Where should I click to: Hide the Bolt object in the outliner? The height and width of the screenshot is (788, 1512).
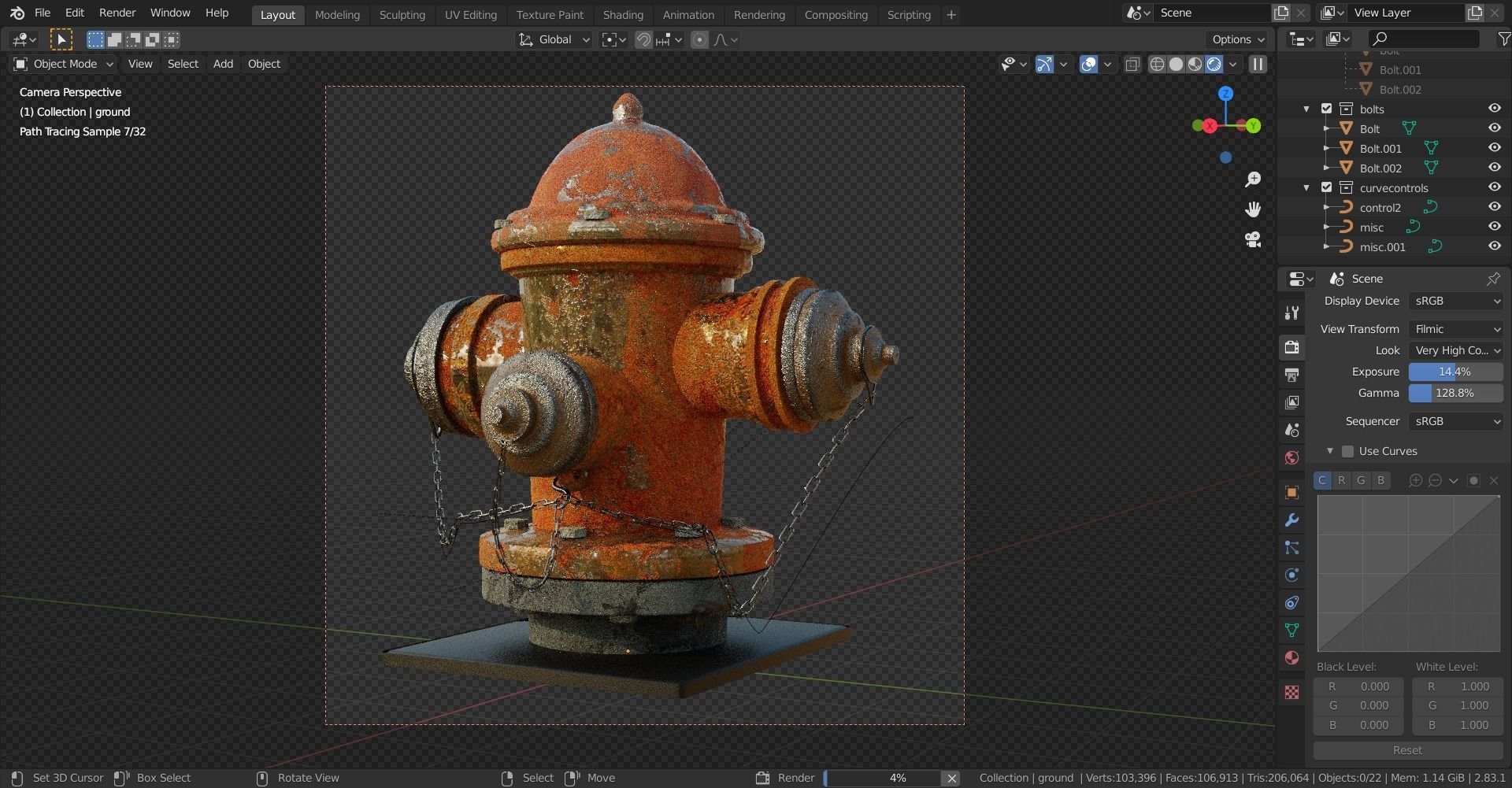click(x=1495, y=128)
